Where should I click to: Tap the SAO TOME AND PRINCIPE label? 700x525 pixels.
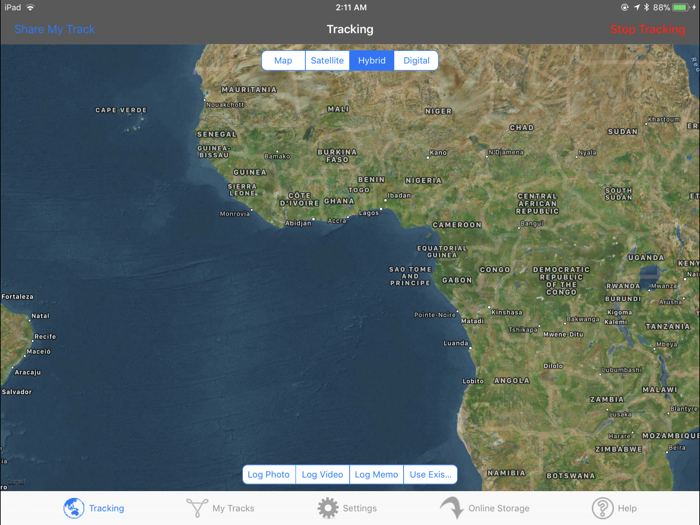410,276
